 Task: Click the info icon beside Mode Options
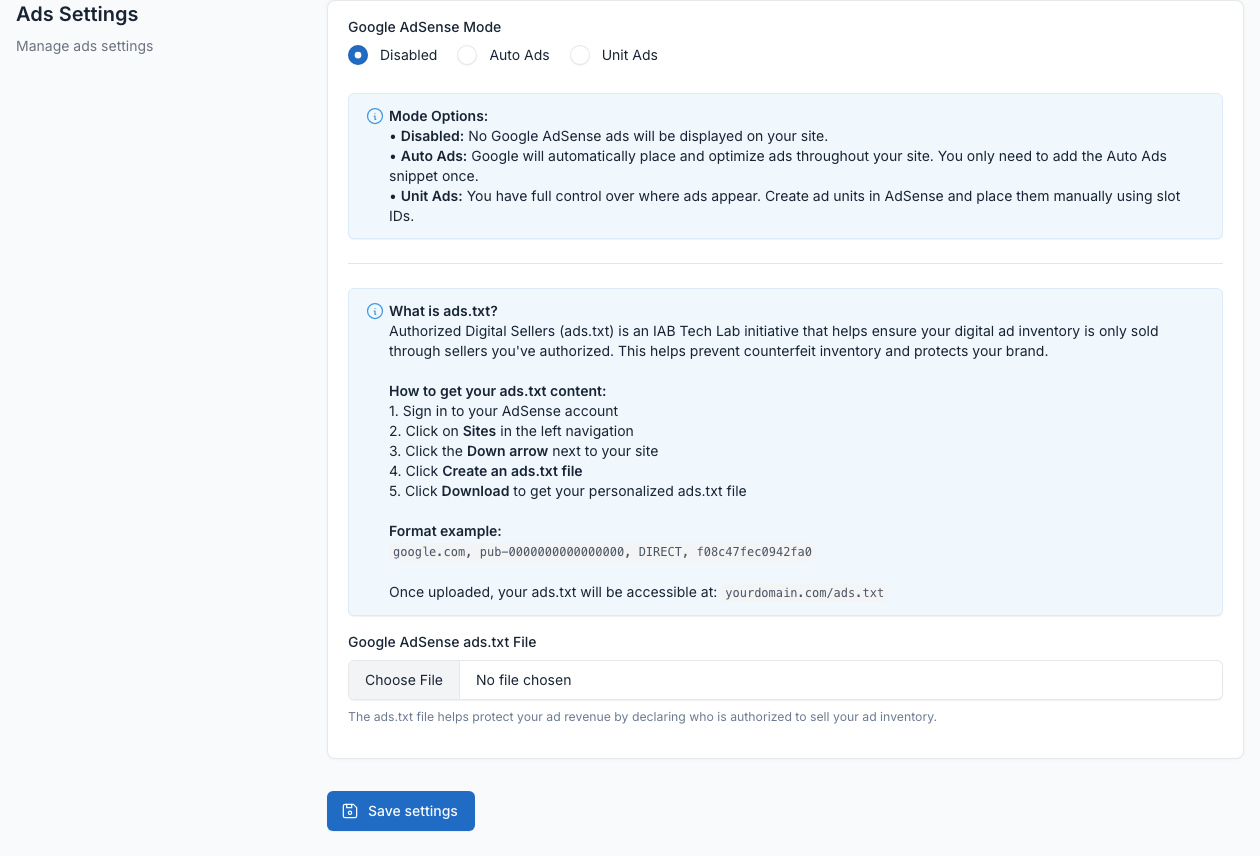pos(375,116)
